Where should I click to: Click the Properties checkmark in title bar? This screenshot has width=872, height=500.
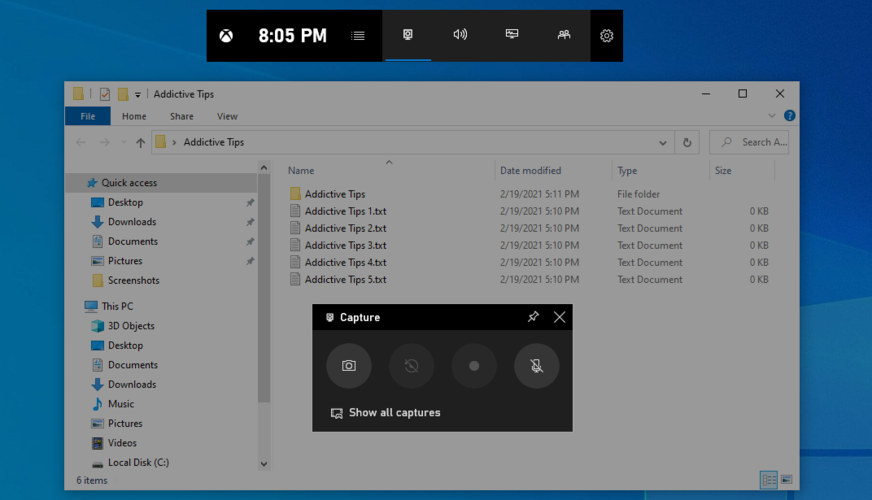click(x=105, y=95)
